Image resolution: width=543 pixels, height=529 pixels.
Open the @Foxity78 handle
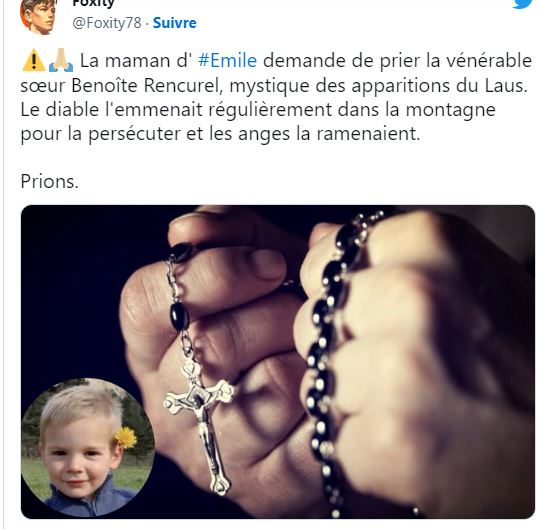(107, 23)
